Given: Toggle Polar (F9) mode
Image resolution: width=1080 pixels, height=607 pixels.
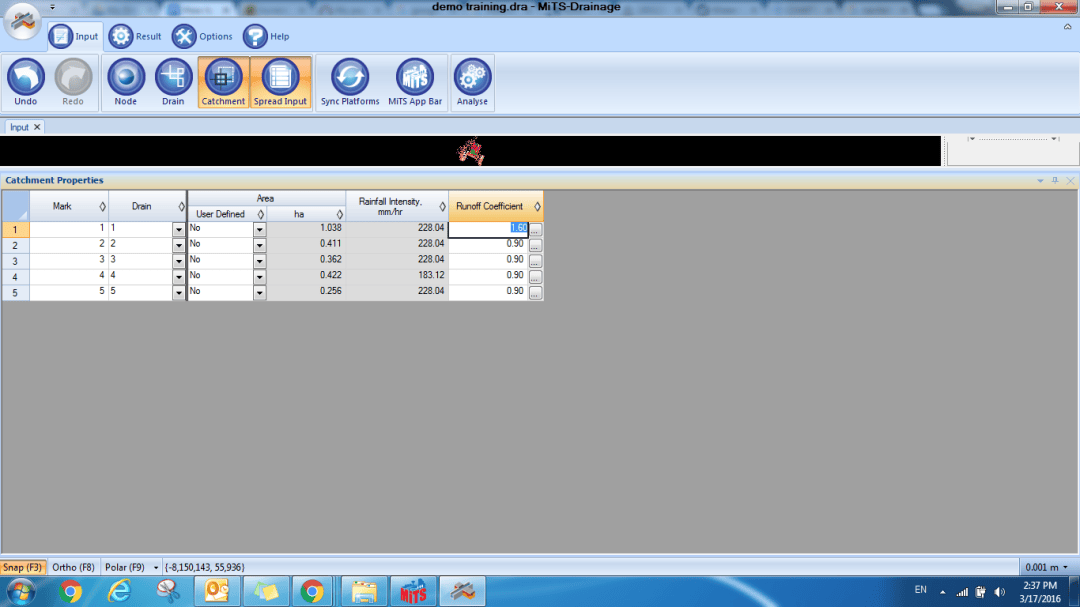Looking at the screenshot, I should click(x=125, y=567).
